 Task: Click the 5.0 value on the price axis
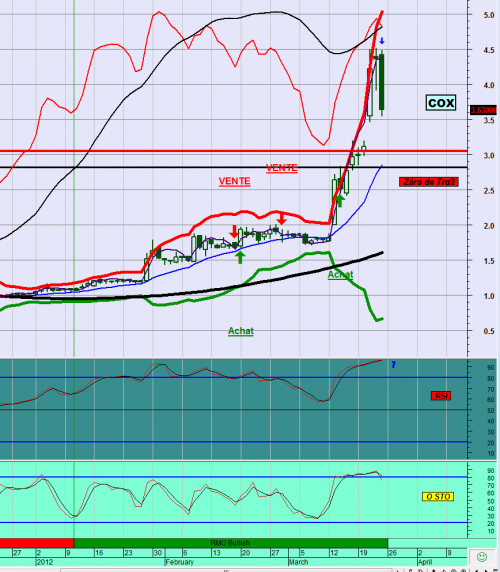(488, 15)
